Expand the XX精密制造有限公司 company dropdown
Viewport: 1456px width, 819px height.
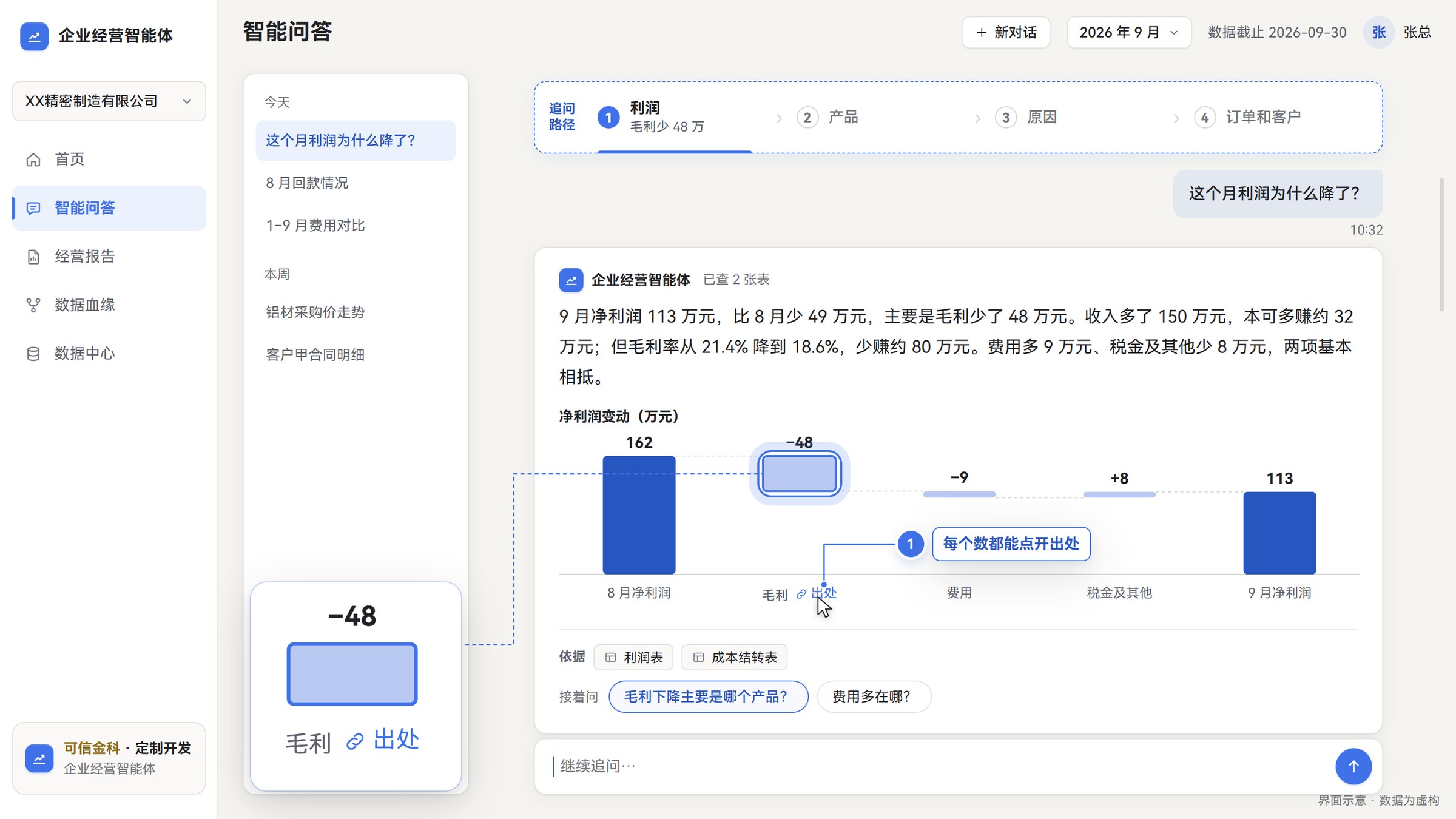coord(109,101)
